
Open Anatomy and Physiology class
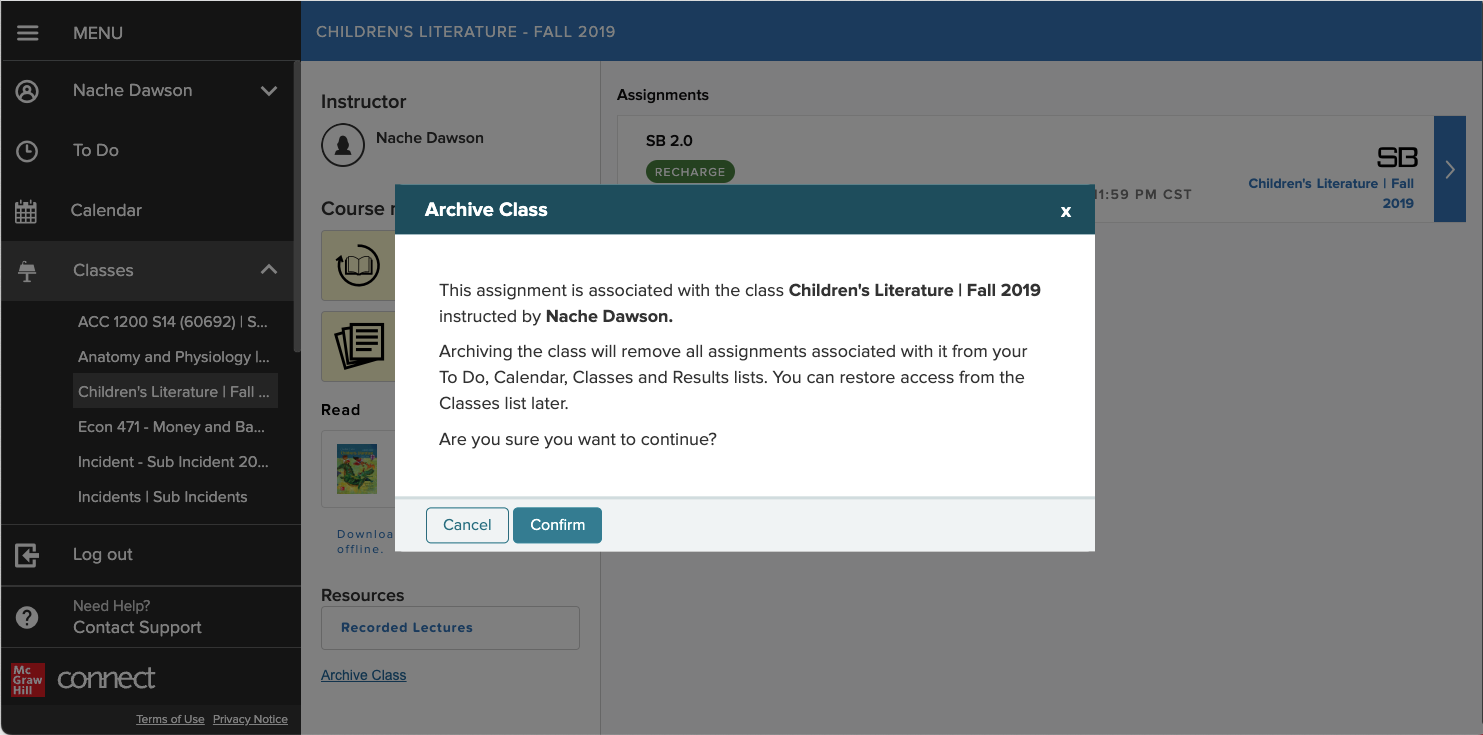pyautogui.click(x=174, y=357)
